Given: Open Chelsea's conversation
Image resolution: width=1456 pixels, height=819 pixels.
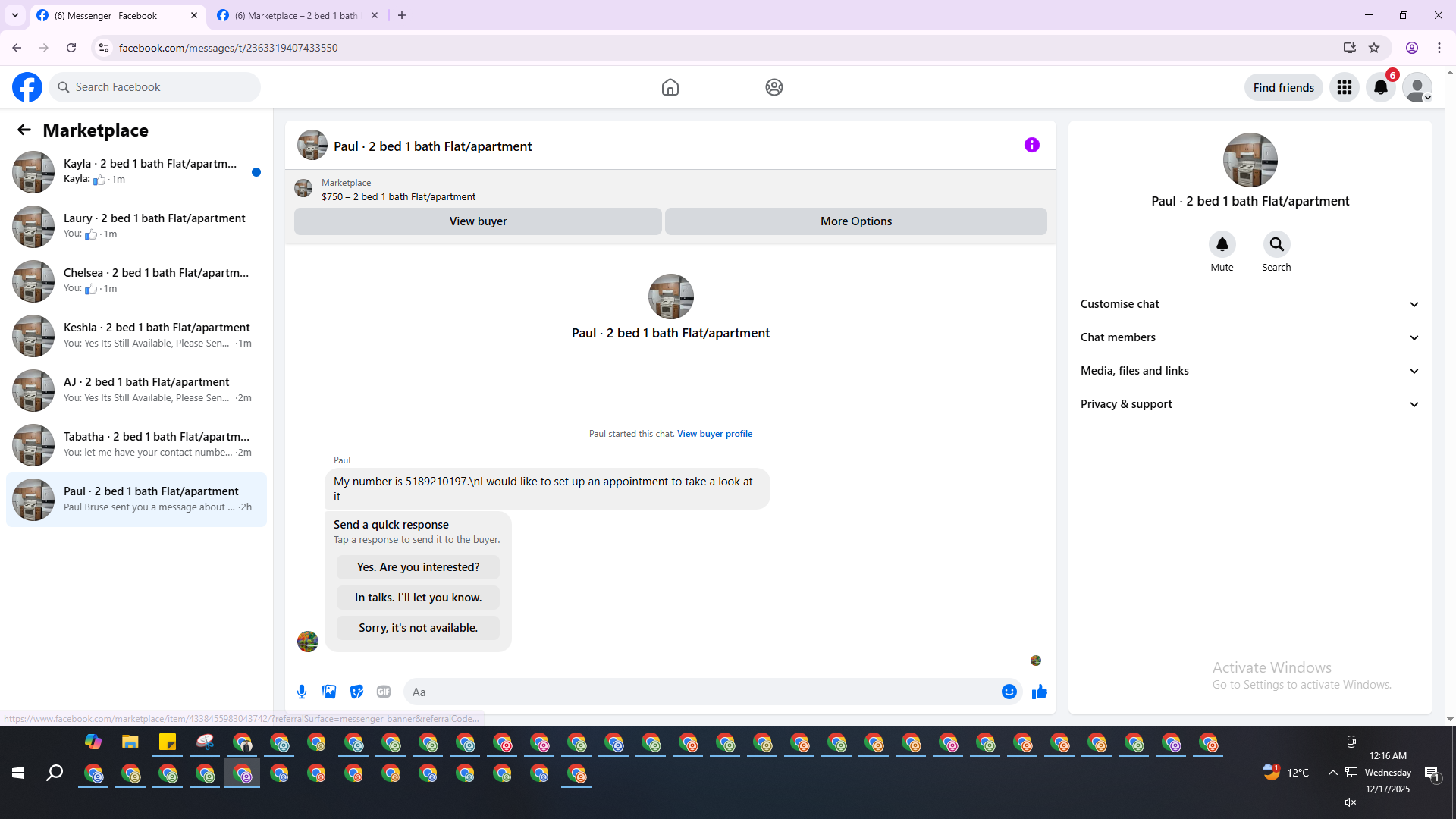Looking at the screenshot, I should point(136,281).
